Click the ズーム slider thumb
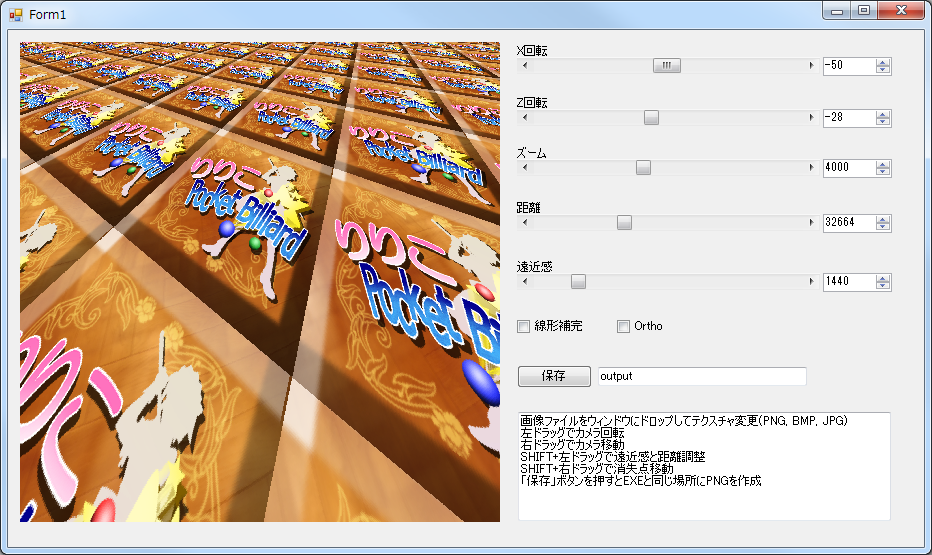The width and height of the screenshot is (932, 555). (643, 168)
